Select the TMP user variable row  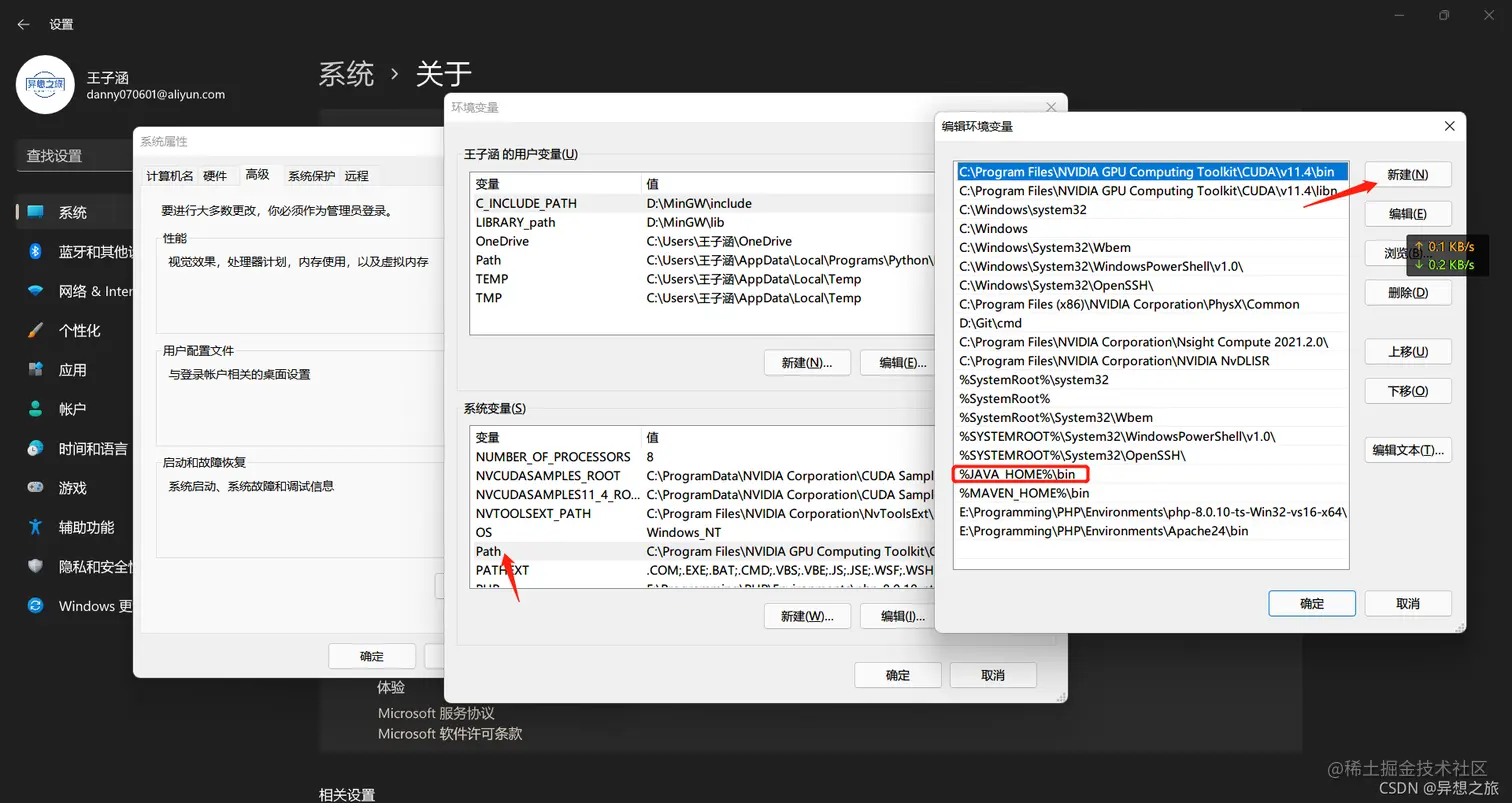(x=702, y=298)
